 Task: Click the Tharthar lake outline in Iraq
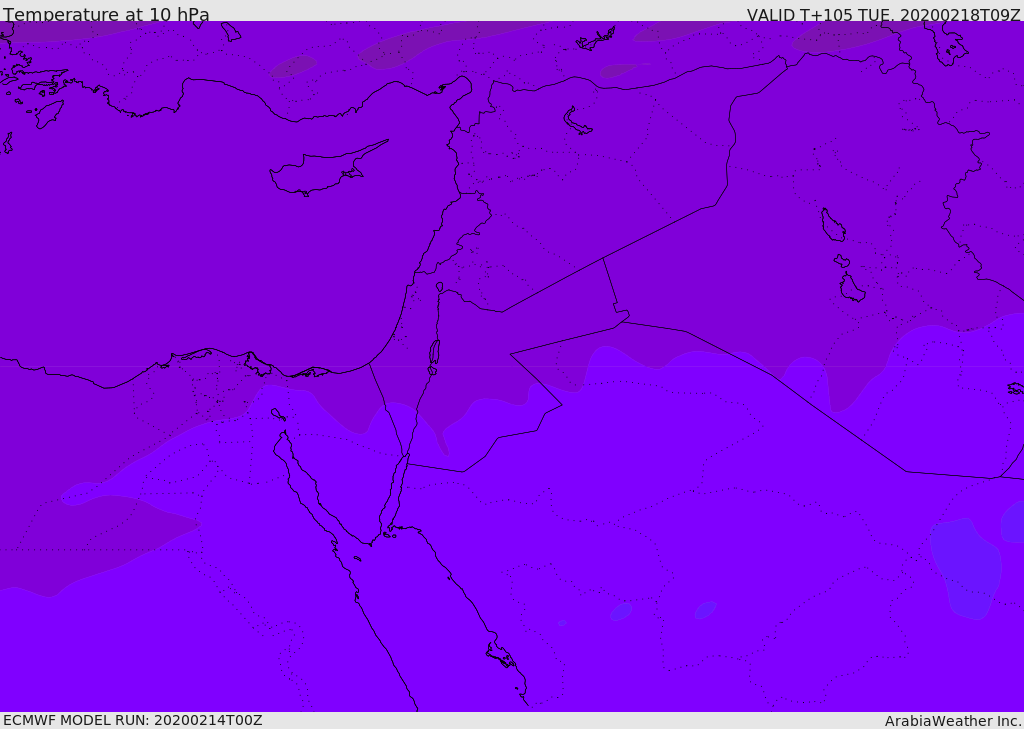[x=833, y=225]
